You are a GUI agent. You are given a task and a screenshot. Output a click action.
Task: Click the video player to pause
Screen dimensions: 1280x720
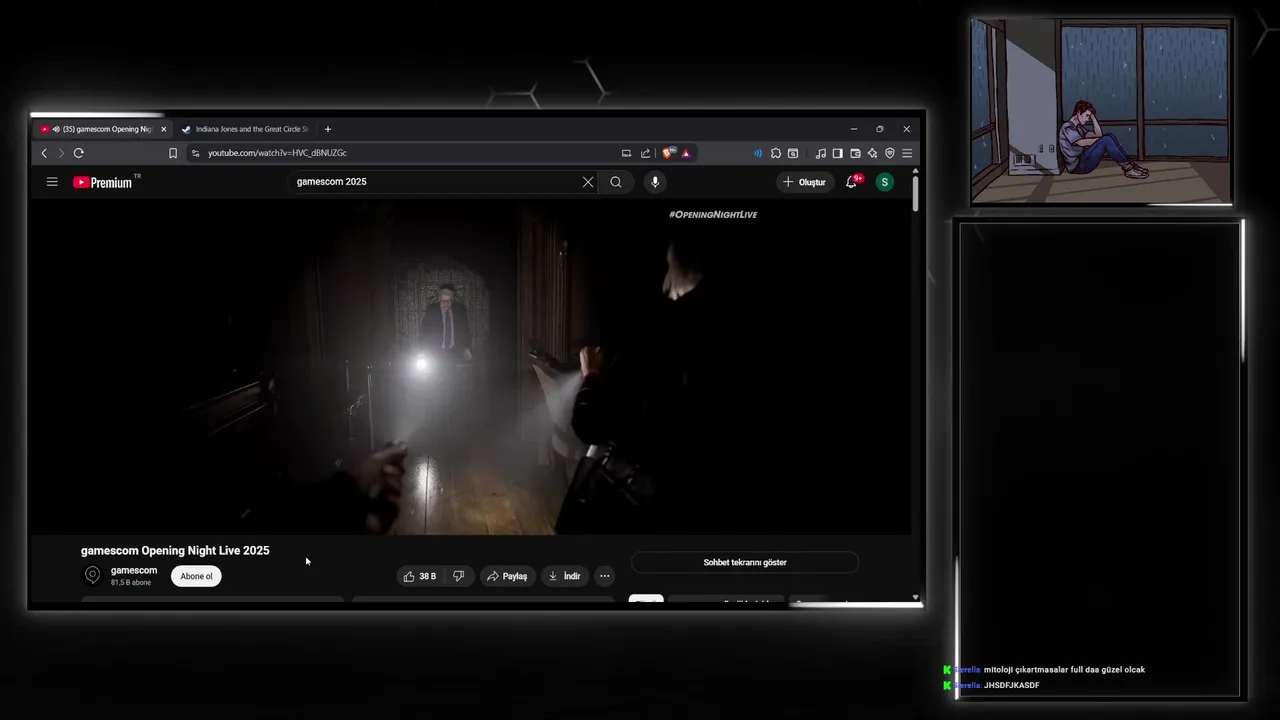tap(470, 367)
